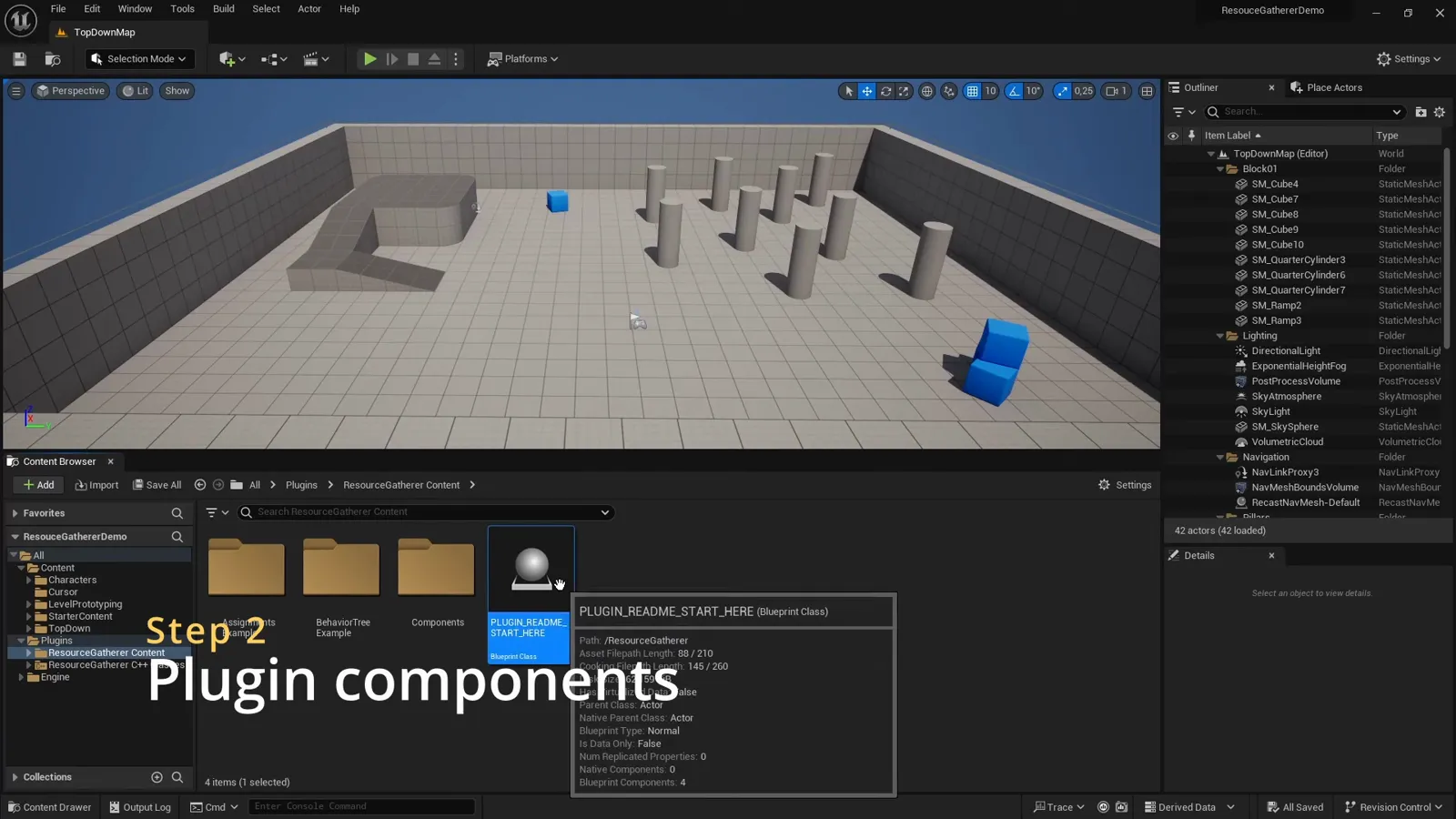Click Save All in Content Browser
The image size is (1456, 819).
pos(157,485)
